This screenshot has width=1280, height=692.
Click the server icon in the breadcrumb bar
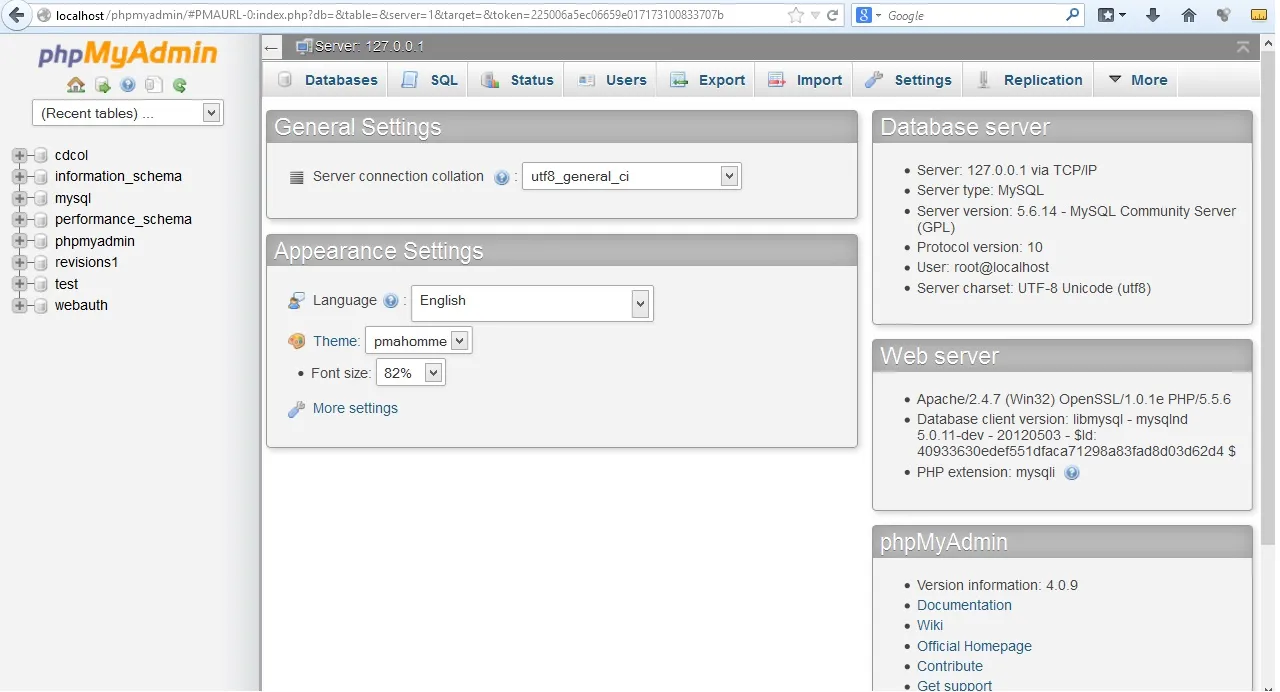click(x=304, y=47)
